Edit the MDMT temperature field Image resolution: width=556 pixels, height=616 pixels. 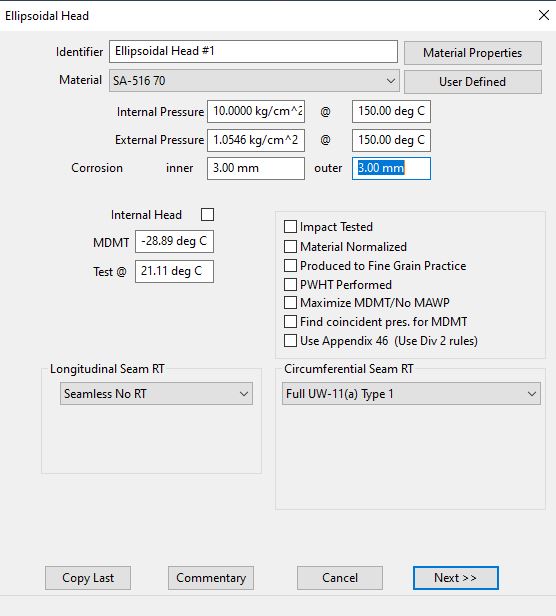[174, 242]
